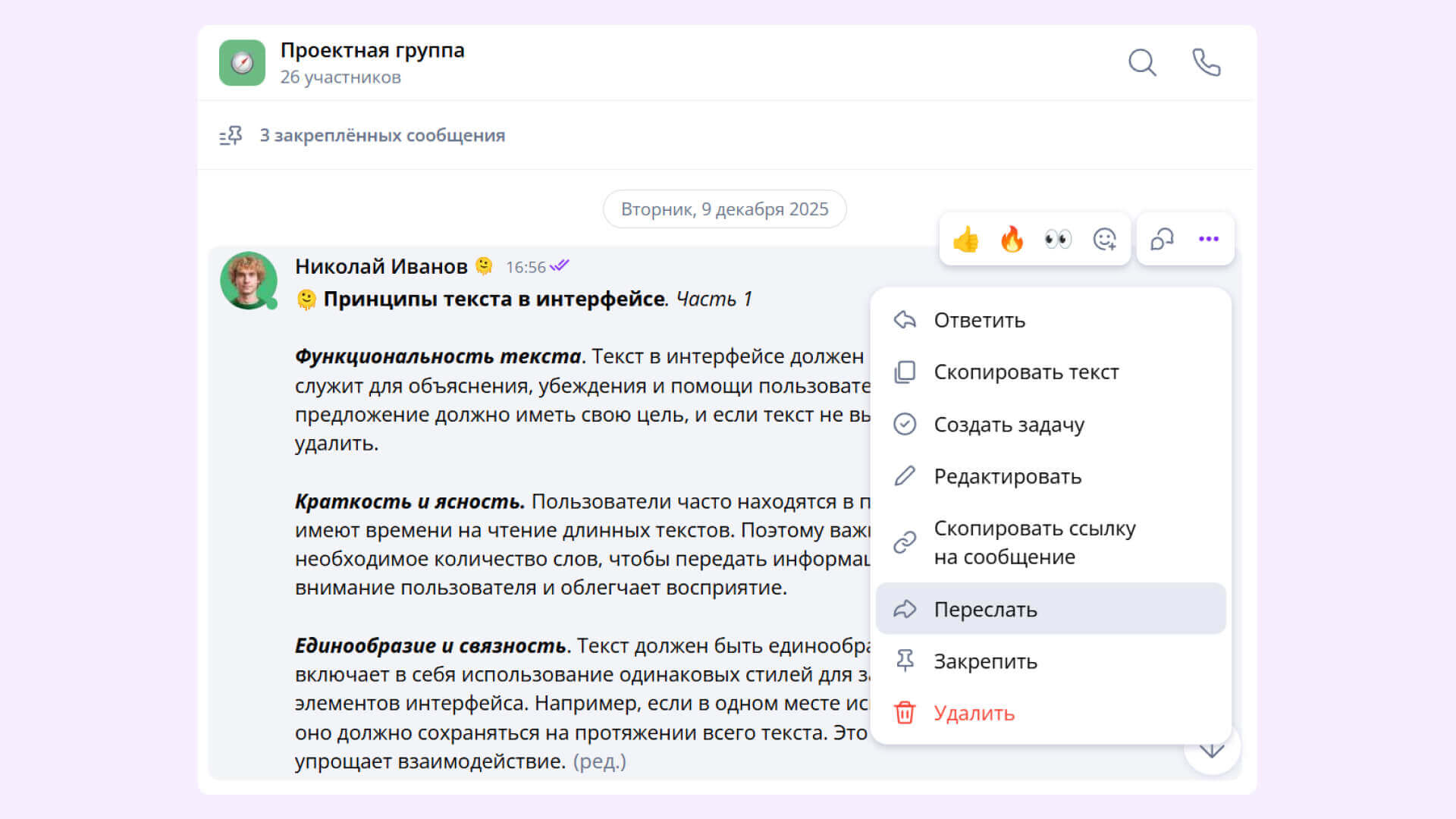Image resolution: width=1456 pixels, height=819 pixels.
Task: Select Скопировать текст menu item
Action: (x=1025, y=372)
